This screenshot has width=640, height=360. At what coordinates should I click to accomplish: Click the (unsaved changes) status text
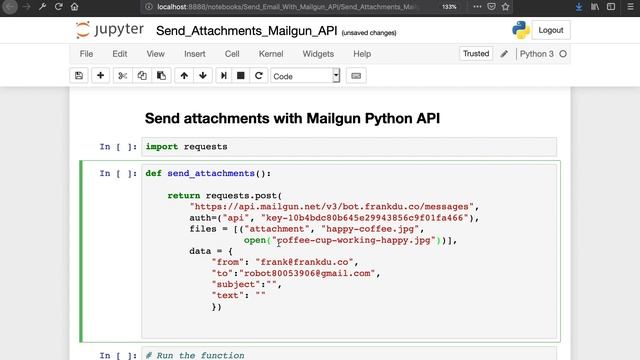pyautogui.click(x=369, y=33)
